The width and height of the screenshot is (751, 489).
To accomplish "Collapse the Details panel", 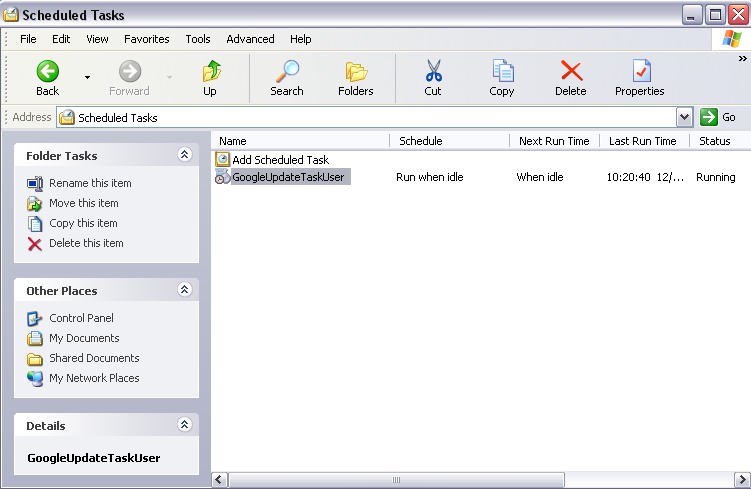I will (185, 425).
